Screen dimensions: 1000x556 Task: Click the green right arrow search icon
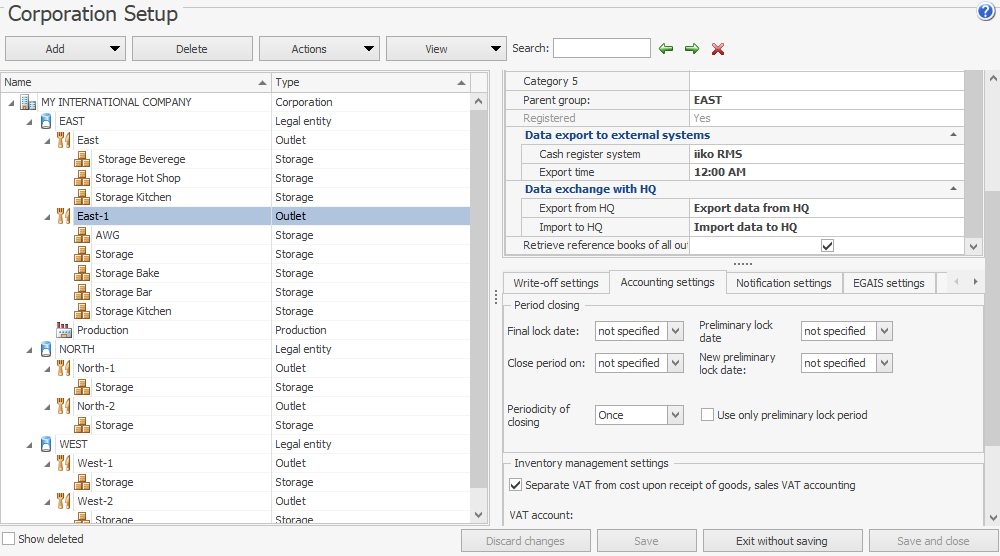point(692,48)
